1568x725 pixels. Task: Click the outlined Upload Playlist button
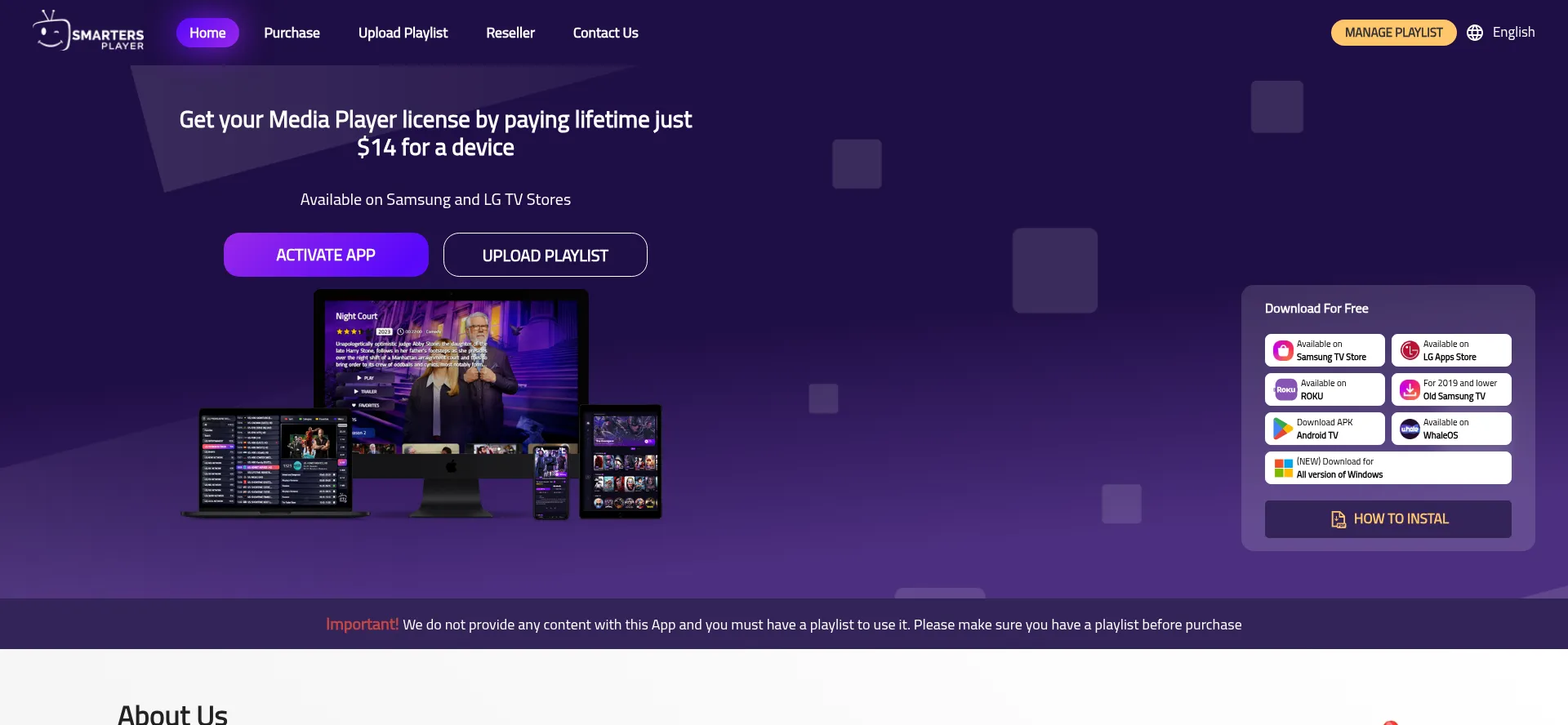pyautogui.click(x=545, y=256)
